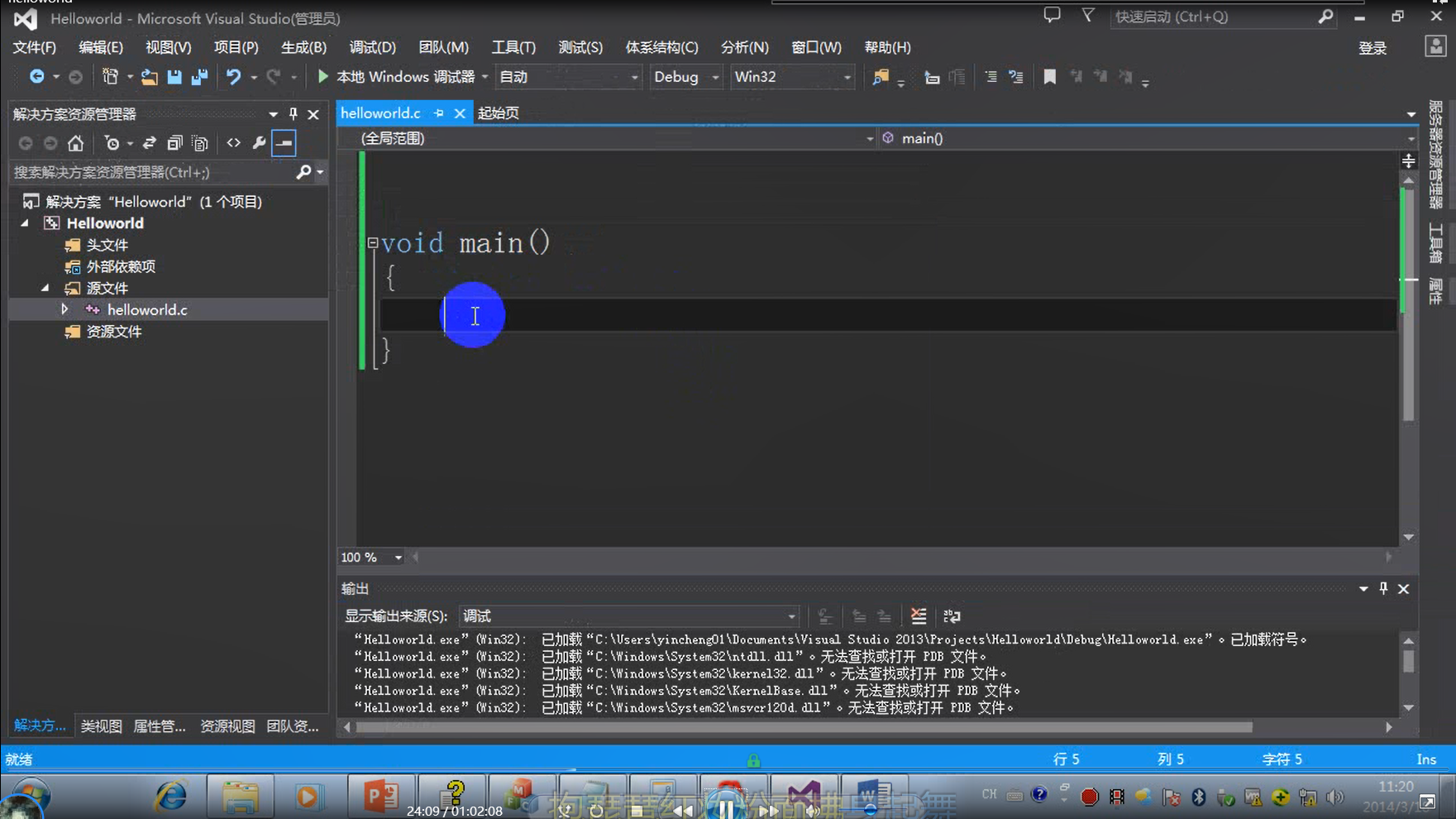Viewport: 1456px width, 819px height.
Task: Toggle Show All Files in Solution Explorer
Action: click(x=200, y=143)
